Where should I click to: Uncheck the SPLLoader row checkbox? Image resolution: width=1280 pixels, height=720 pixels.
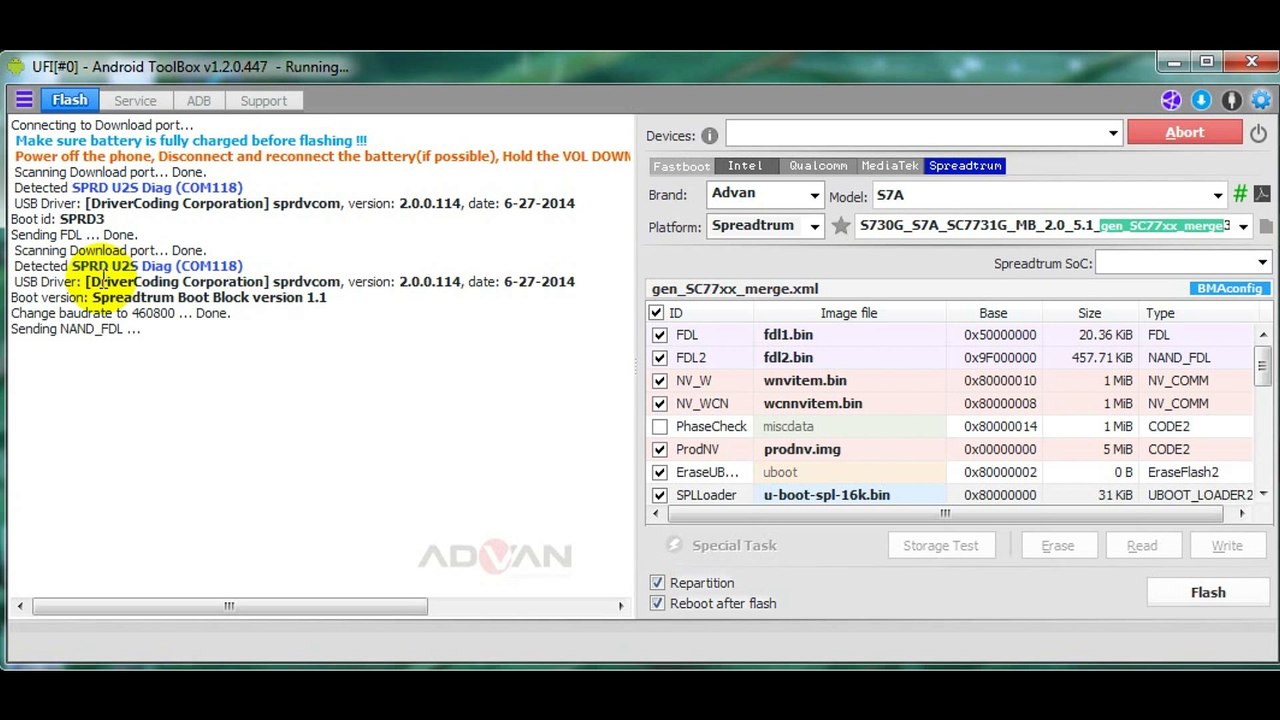(x=659, y=495)
